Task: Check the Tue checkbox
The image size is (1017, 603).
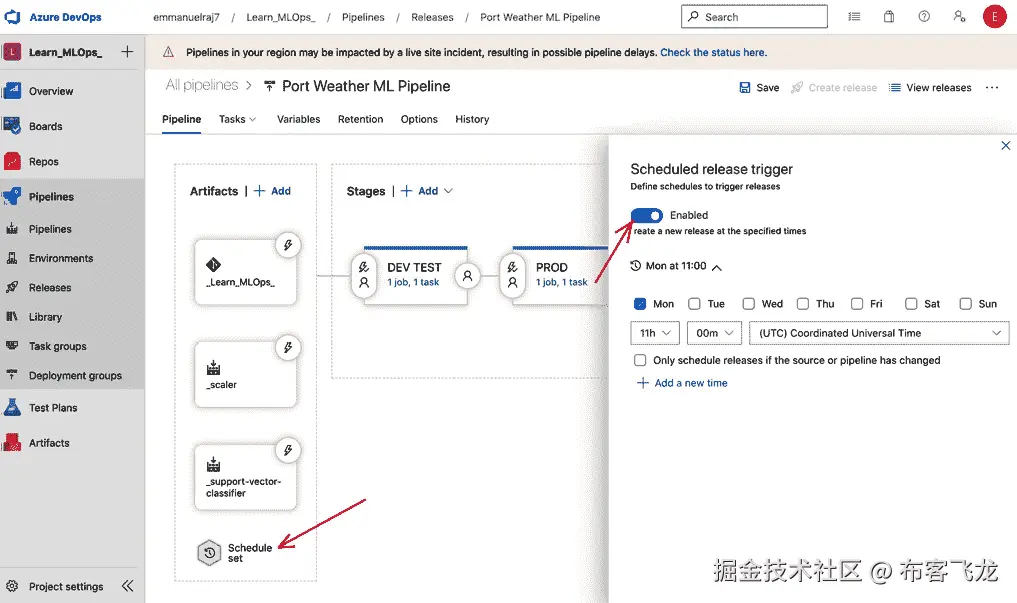Action: (x=694, y=303)
